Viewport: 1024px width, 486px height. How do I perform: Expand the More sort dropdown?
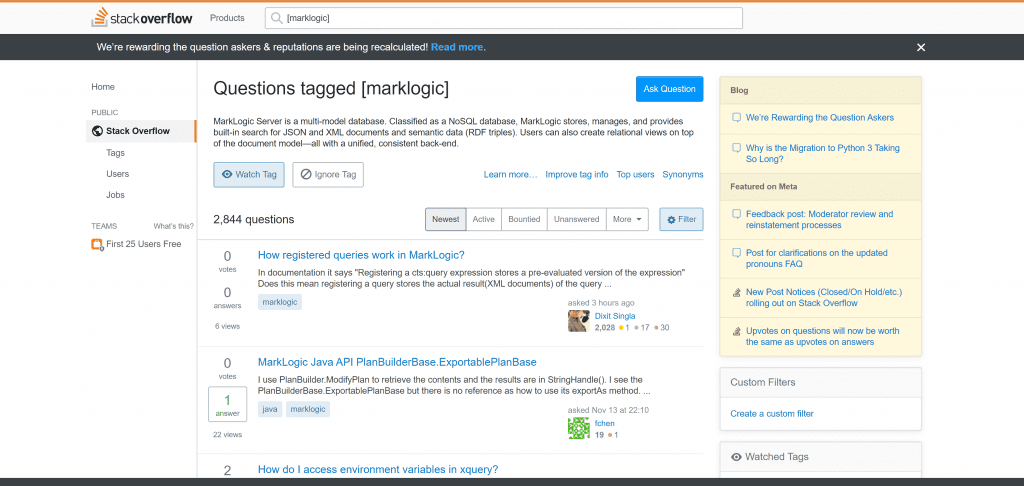click(628, 219)
